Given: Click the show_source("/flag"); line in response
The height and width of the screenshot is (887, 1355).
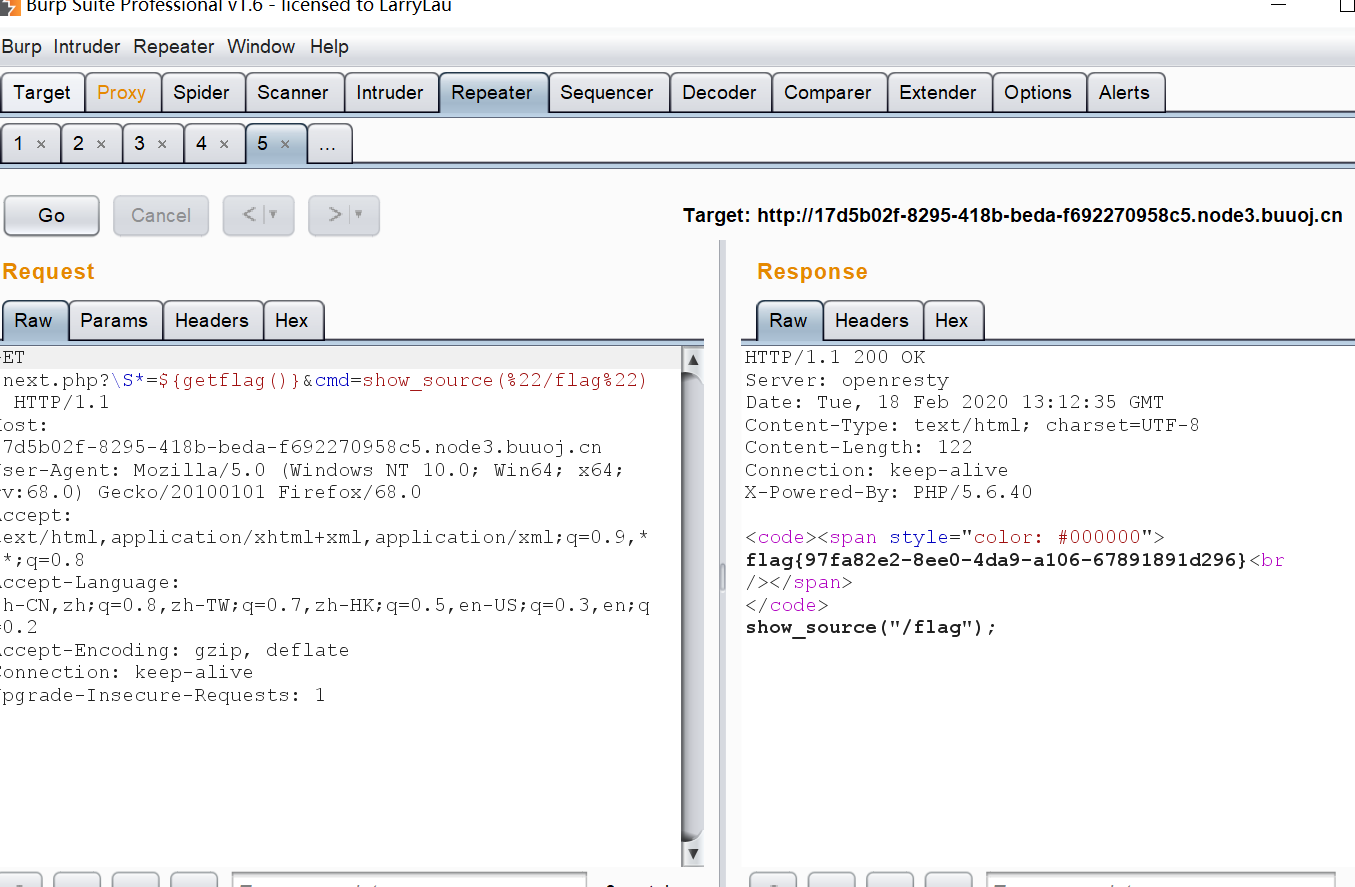Looking at the screenshot, I should (872, 628).
